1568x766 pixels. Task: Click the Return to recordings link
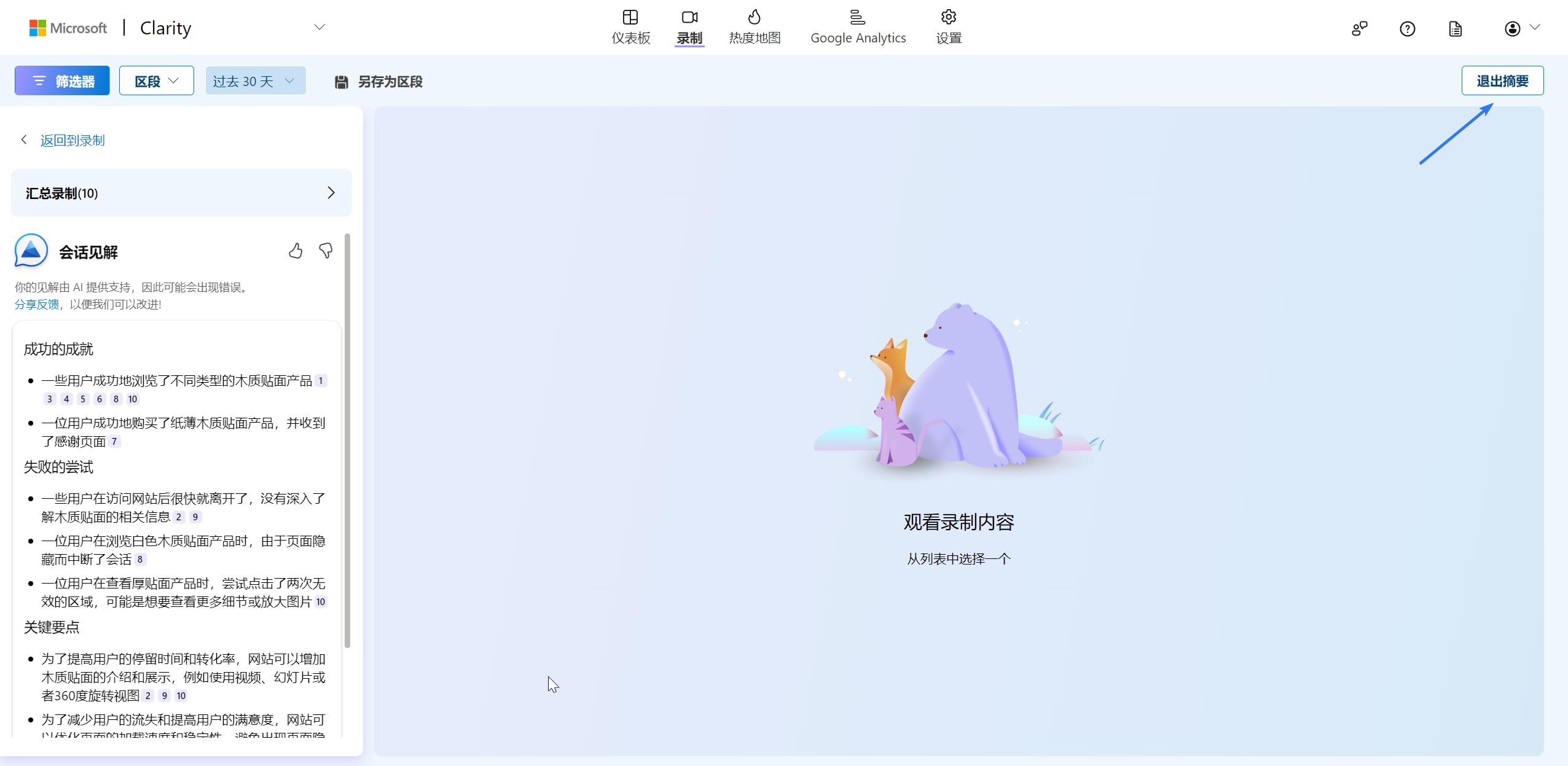pyautogui.click(x=72, y=140)
